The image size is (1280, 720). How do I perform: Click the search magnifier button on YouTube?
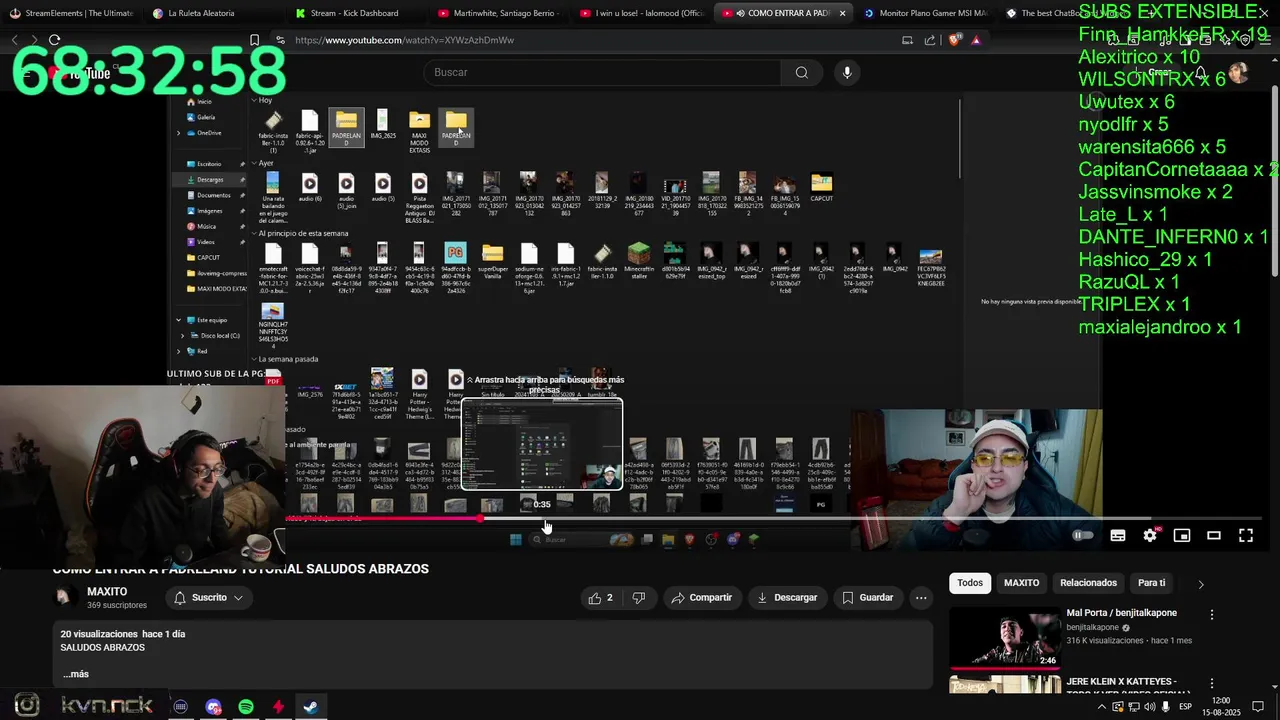(x=801, y=72)
